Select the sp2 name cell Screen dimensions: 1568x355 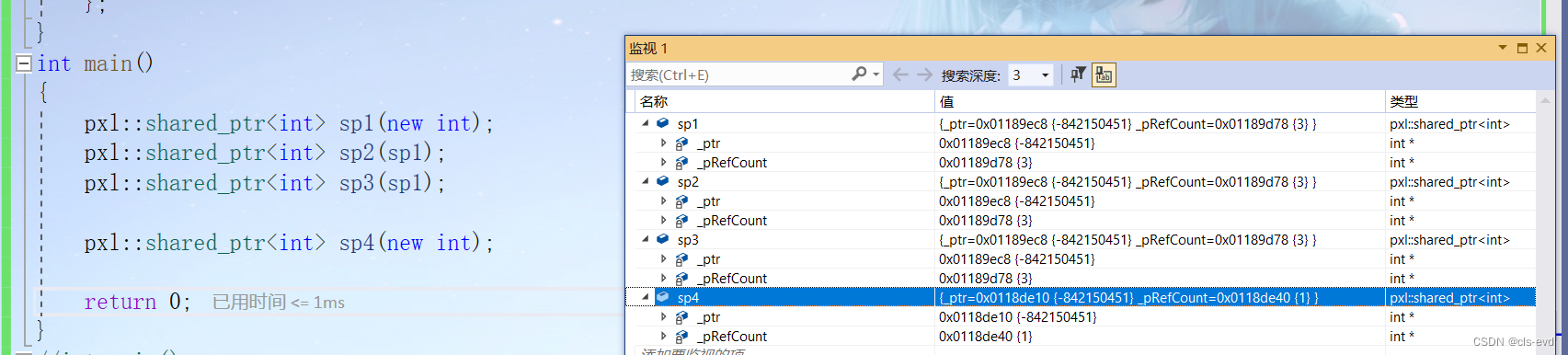tap(688, 181)
